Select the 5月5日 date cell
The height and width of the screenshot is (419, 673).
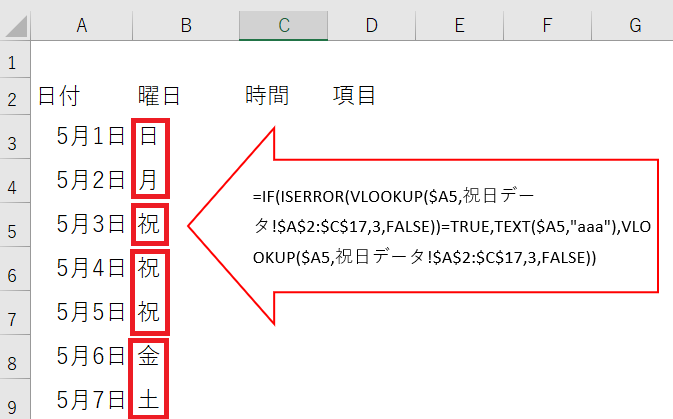(x=82, y=313)
